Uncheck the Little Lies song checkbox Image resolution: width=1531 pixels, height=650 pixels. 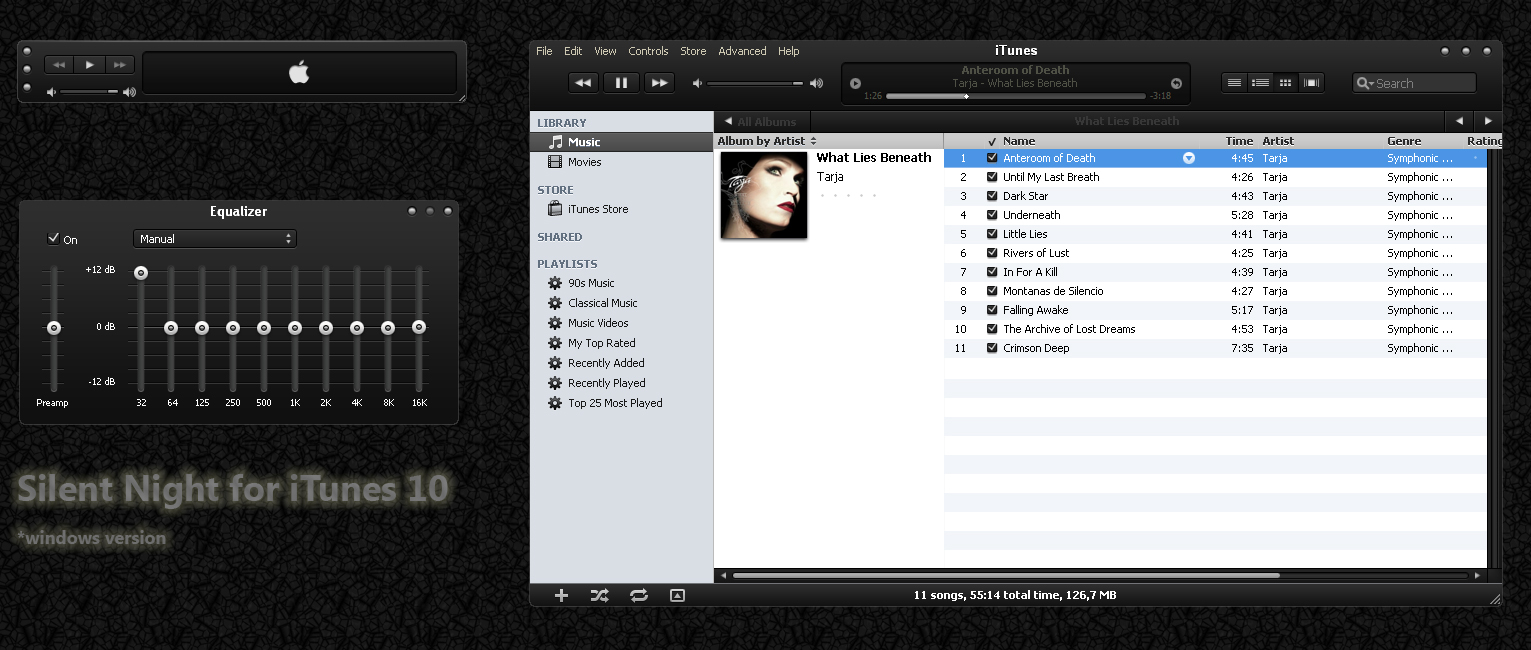992,234
